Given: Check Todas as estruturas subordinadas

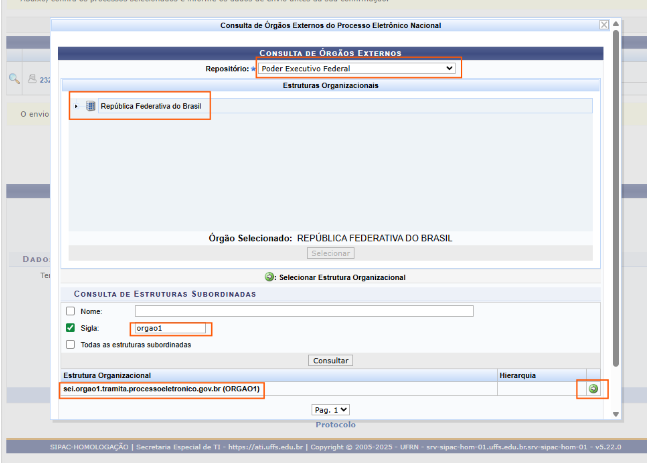Looking at the screenshot, I should (70, 344).
